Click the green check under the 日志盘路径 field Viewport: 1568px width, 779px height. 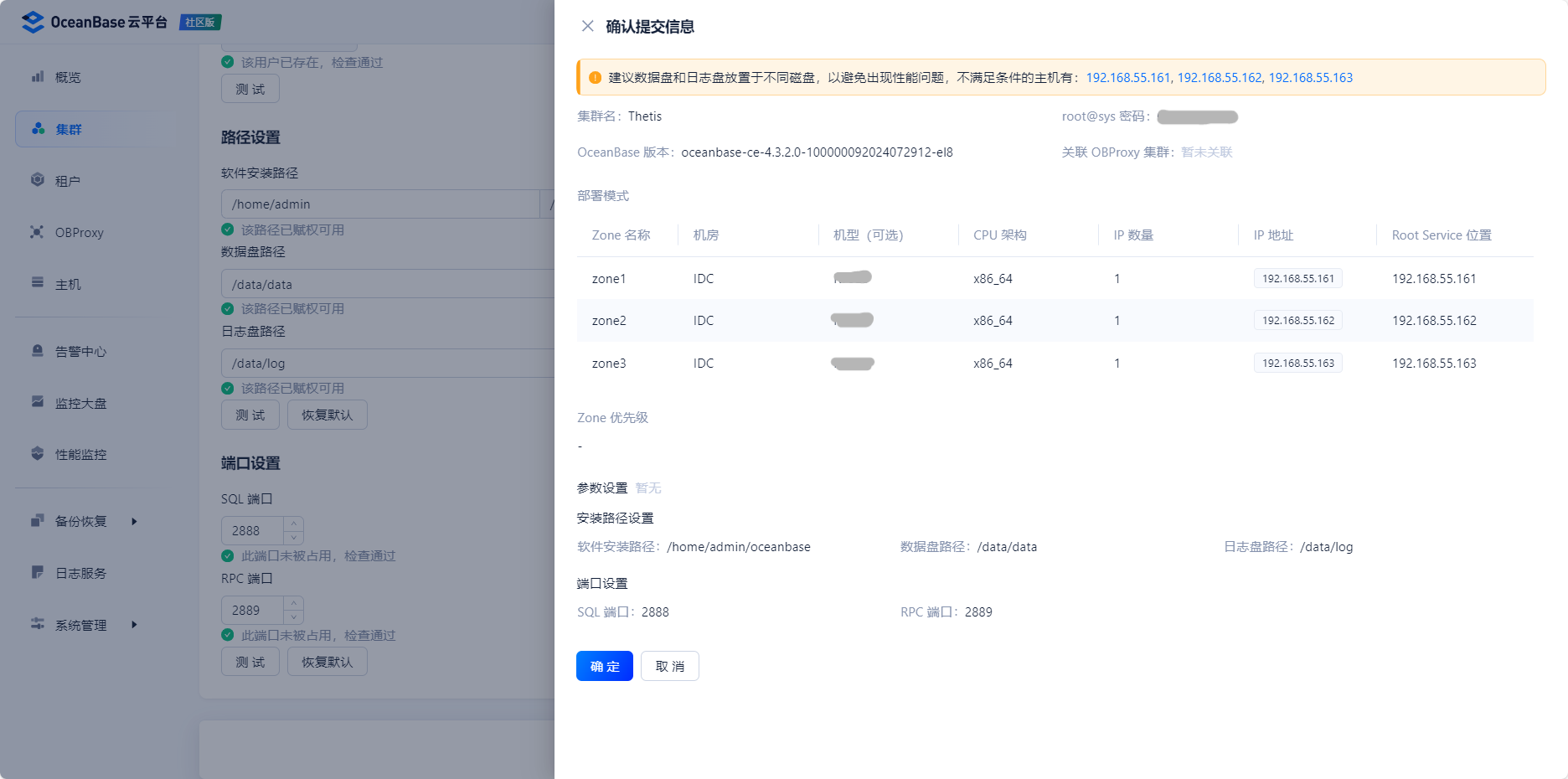[227, 388]
